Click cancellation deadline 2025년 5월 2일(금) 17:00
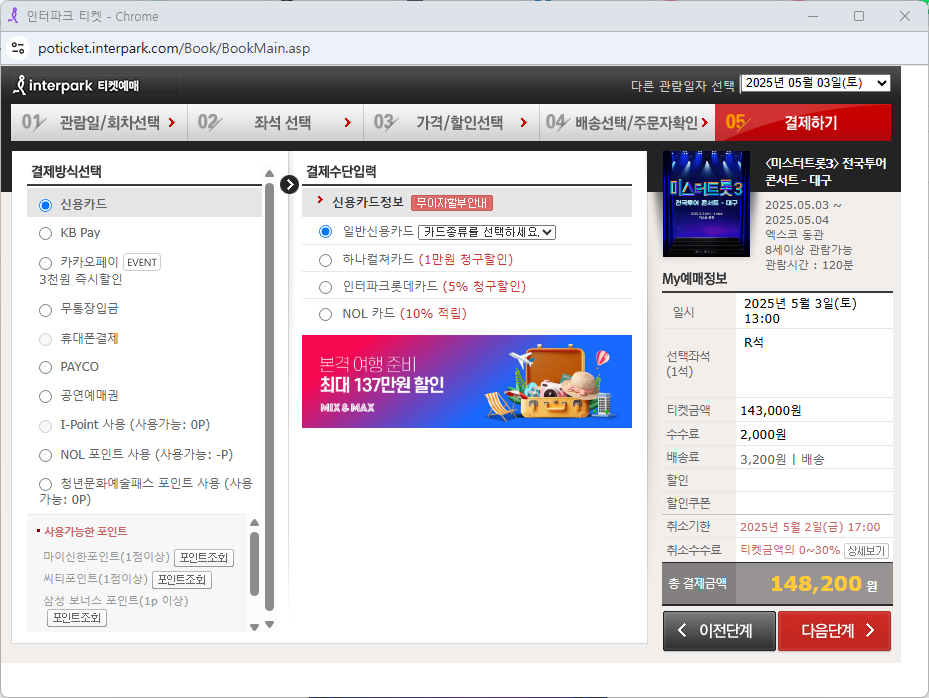Viewport: 929px width, 698px height. point(810,527)
